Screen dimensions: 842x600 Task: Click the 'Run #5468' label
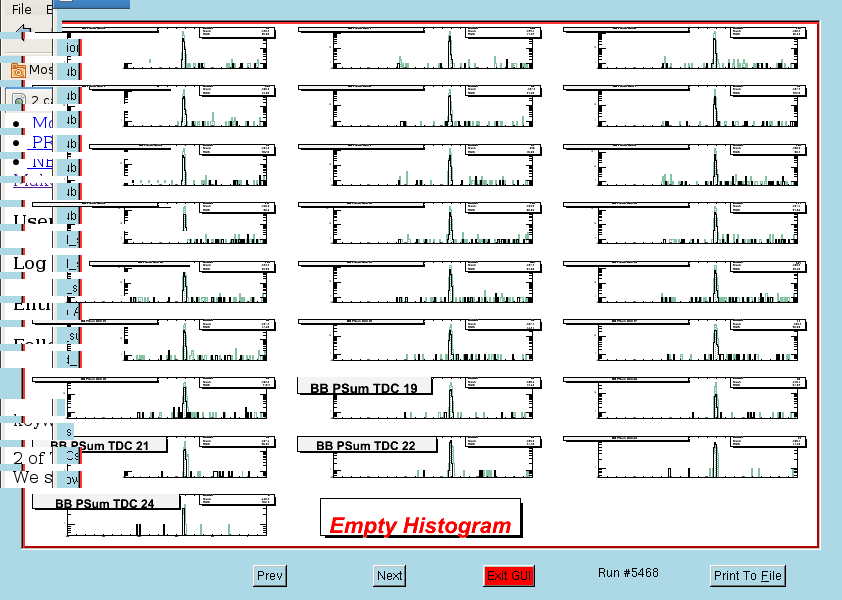(628, 573)
